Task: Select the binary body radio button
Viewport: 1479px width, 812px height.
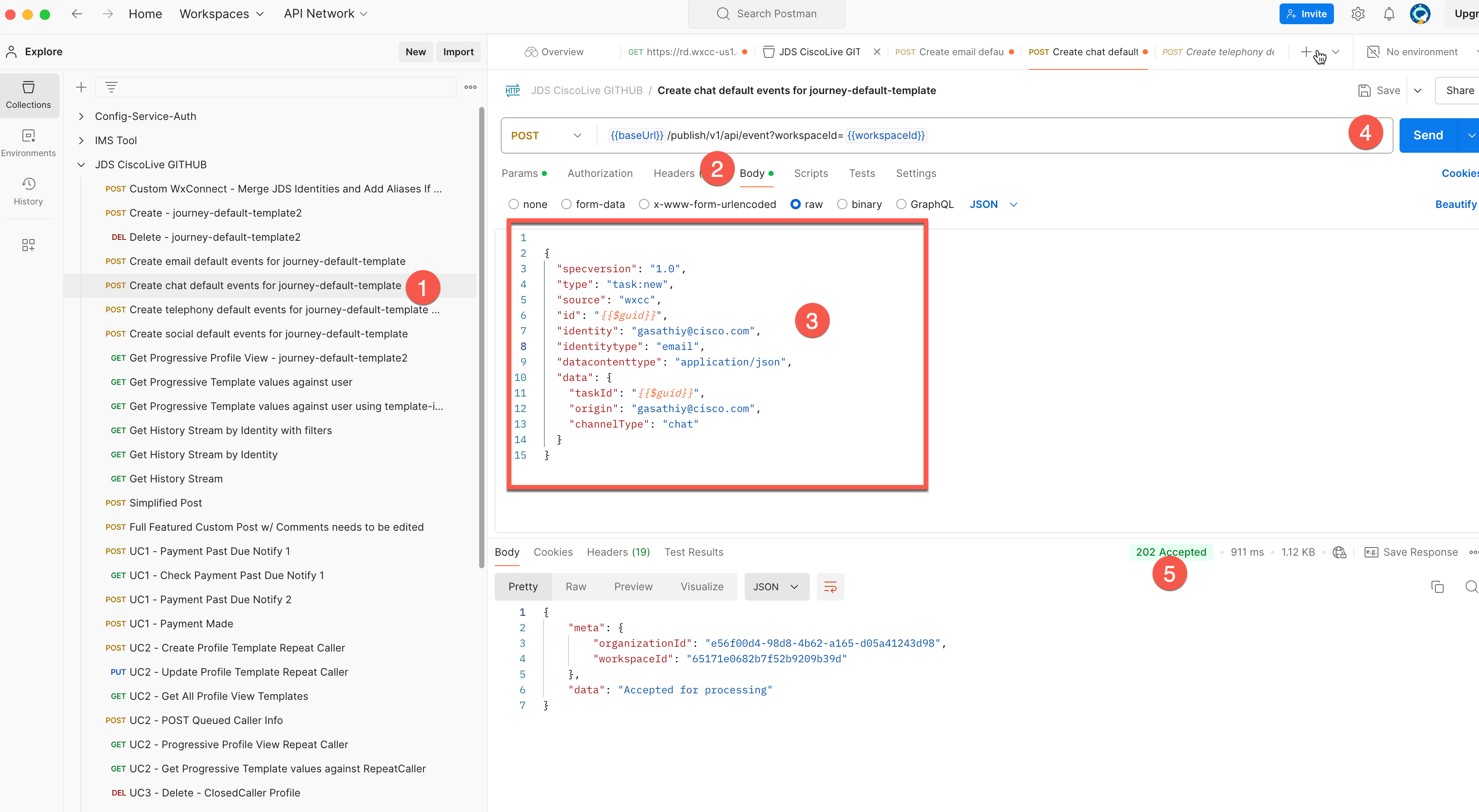Action: point(842,204)
